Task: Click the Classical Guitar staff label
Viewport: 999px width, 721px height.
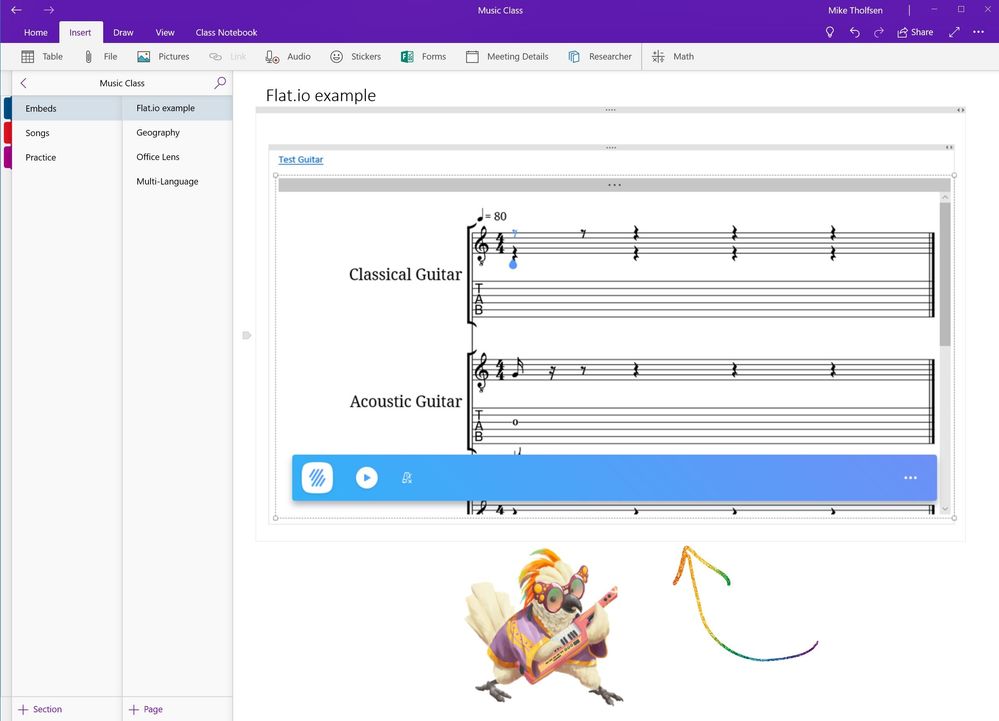Action: 405,275
